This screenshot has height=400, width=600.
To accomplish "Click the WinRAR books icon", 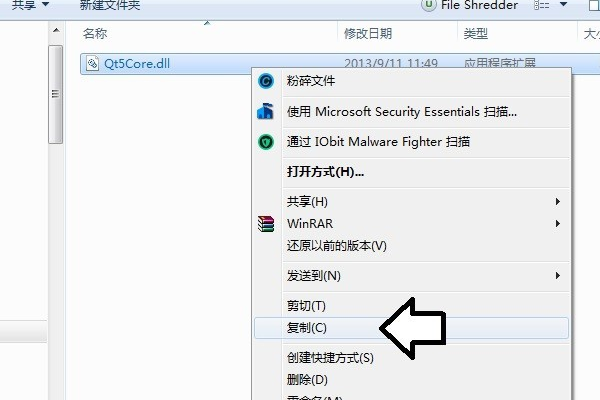I will pyautogui.click(x=266, y=224).
